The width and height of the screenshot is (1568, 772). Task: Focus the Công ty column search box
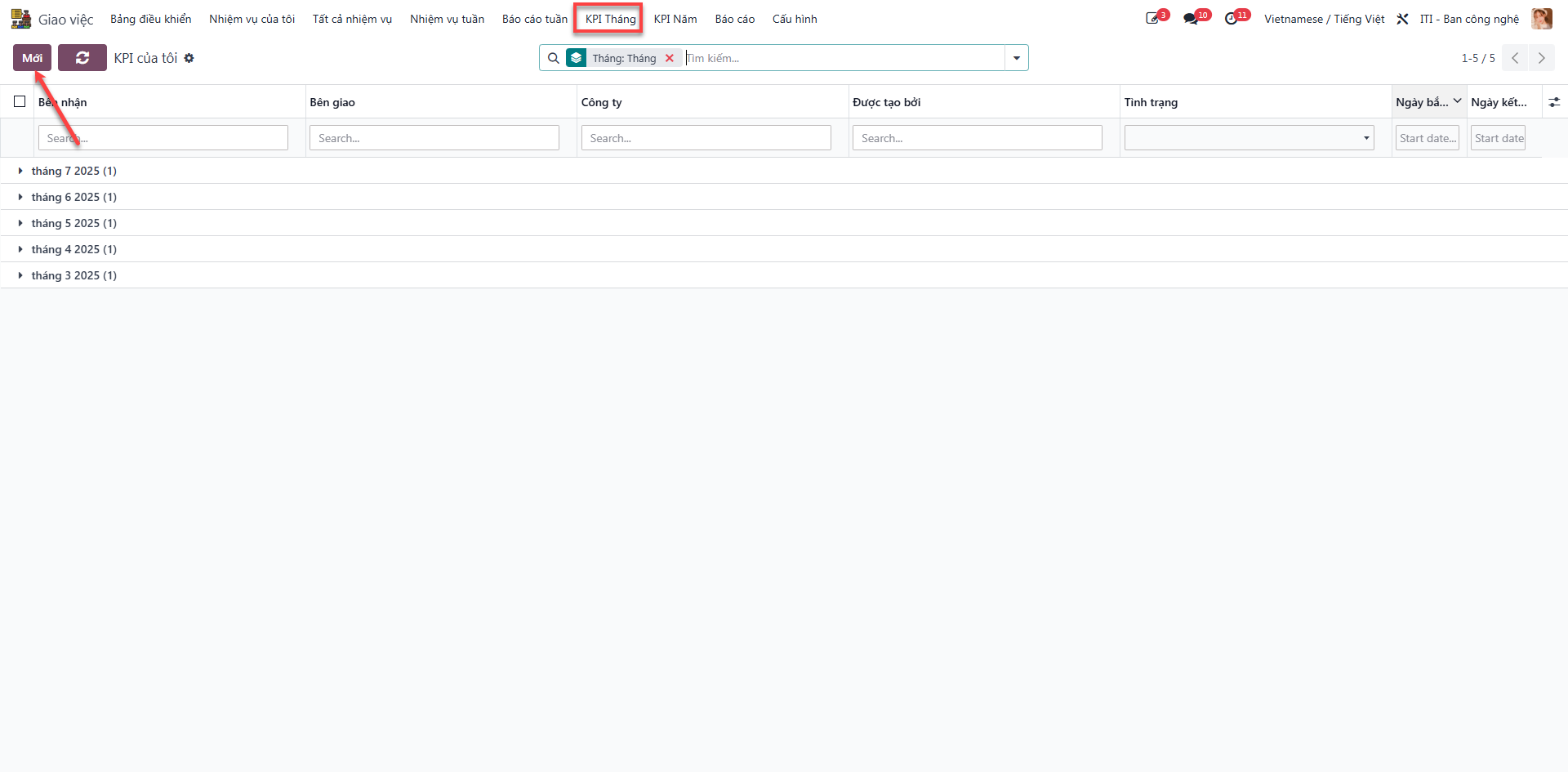point(706,138)
